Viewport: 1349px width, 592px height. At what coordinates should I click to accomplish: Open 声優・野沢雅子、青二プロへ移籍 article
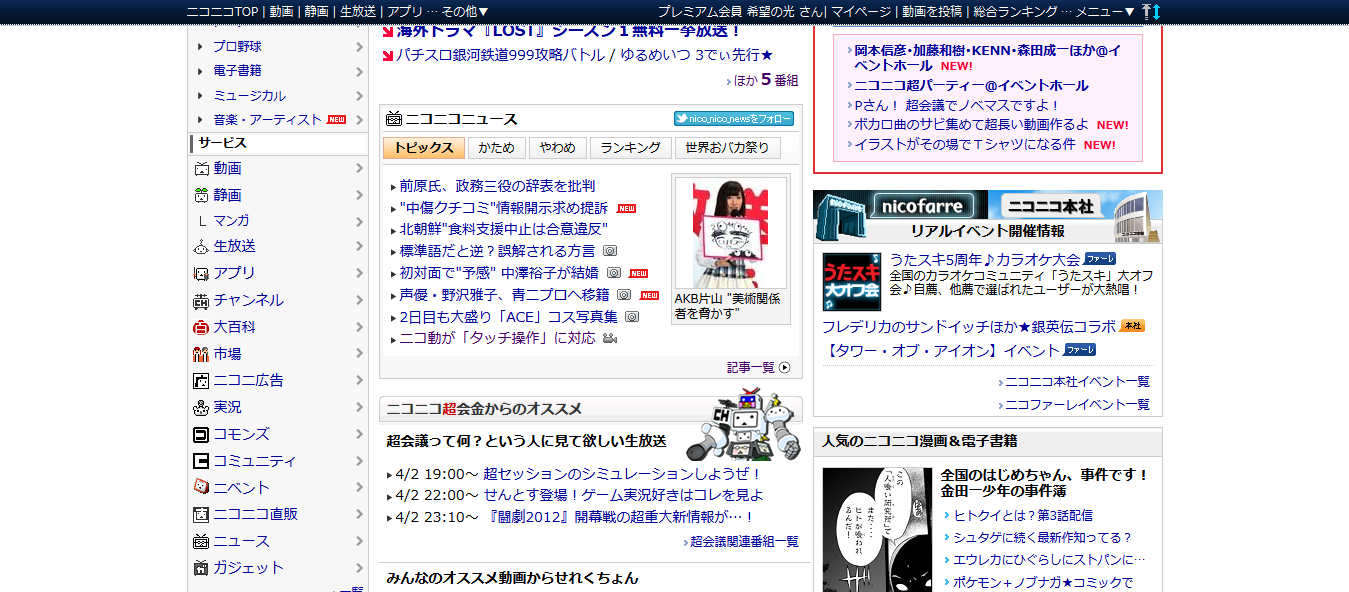pos(504,295)
